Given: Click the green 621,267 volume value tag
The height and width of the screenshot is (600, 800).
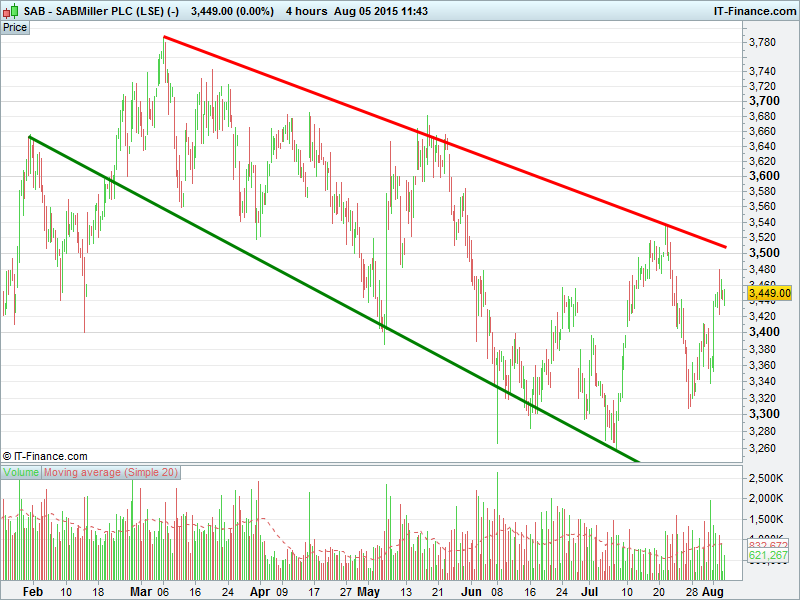Looking at the screenshot, I should (768, 556).
